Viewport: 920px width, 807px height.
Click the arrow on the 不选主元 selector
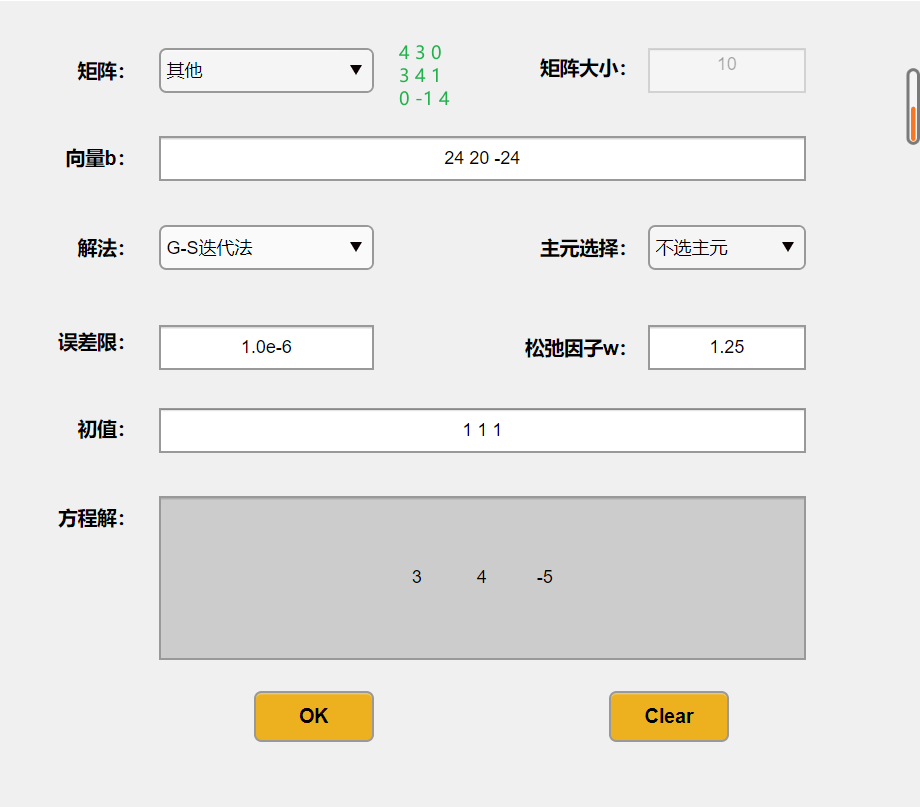[789, 247]
